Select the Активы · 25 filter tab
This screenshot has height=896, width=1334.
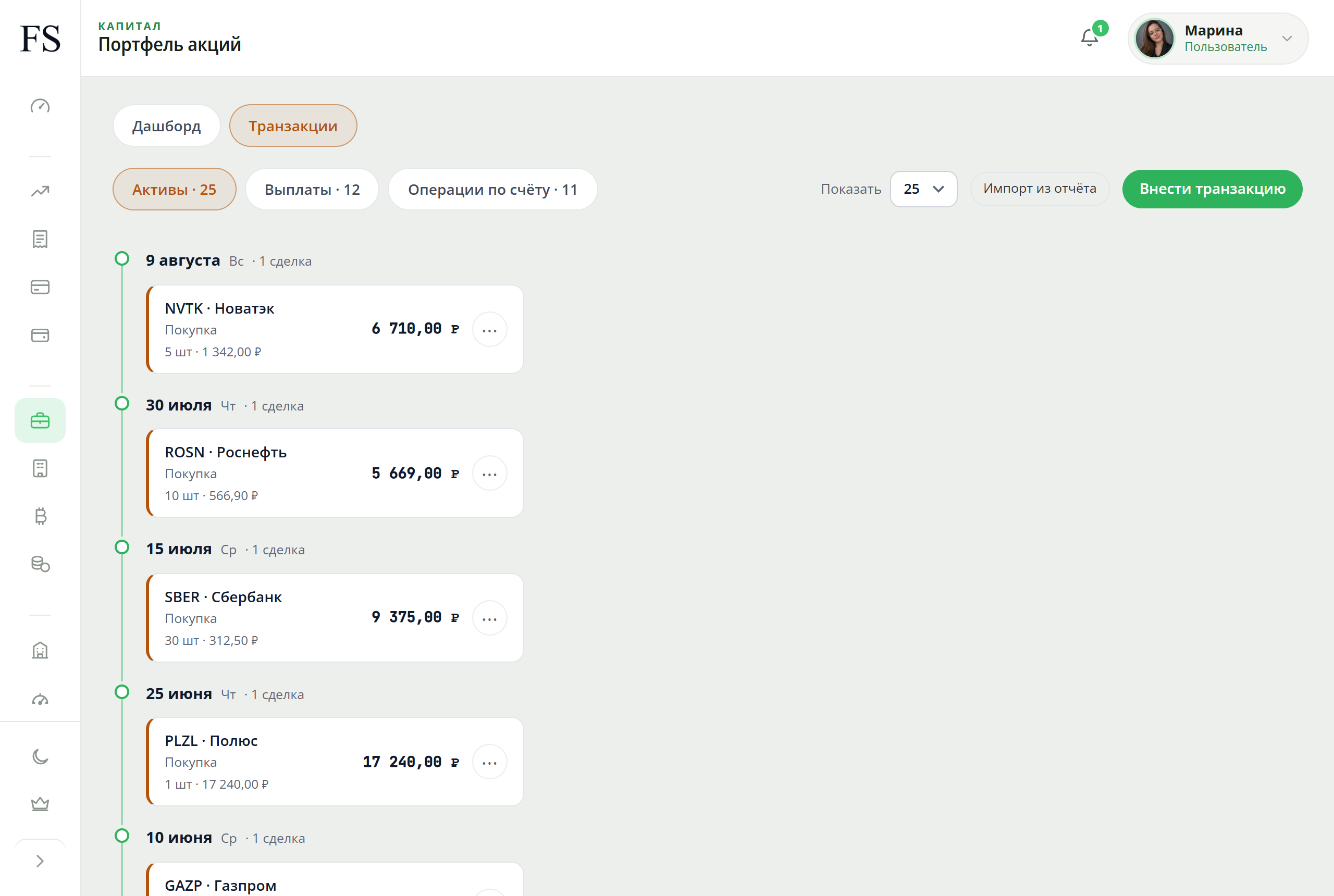175,189
